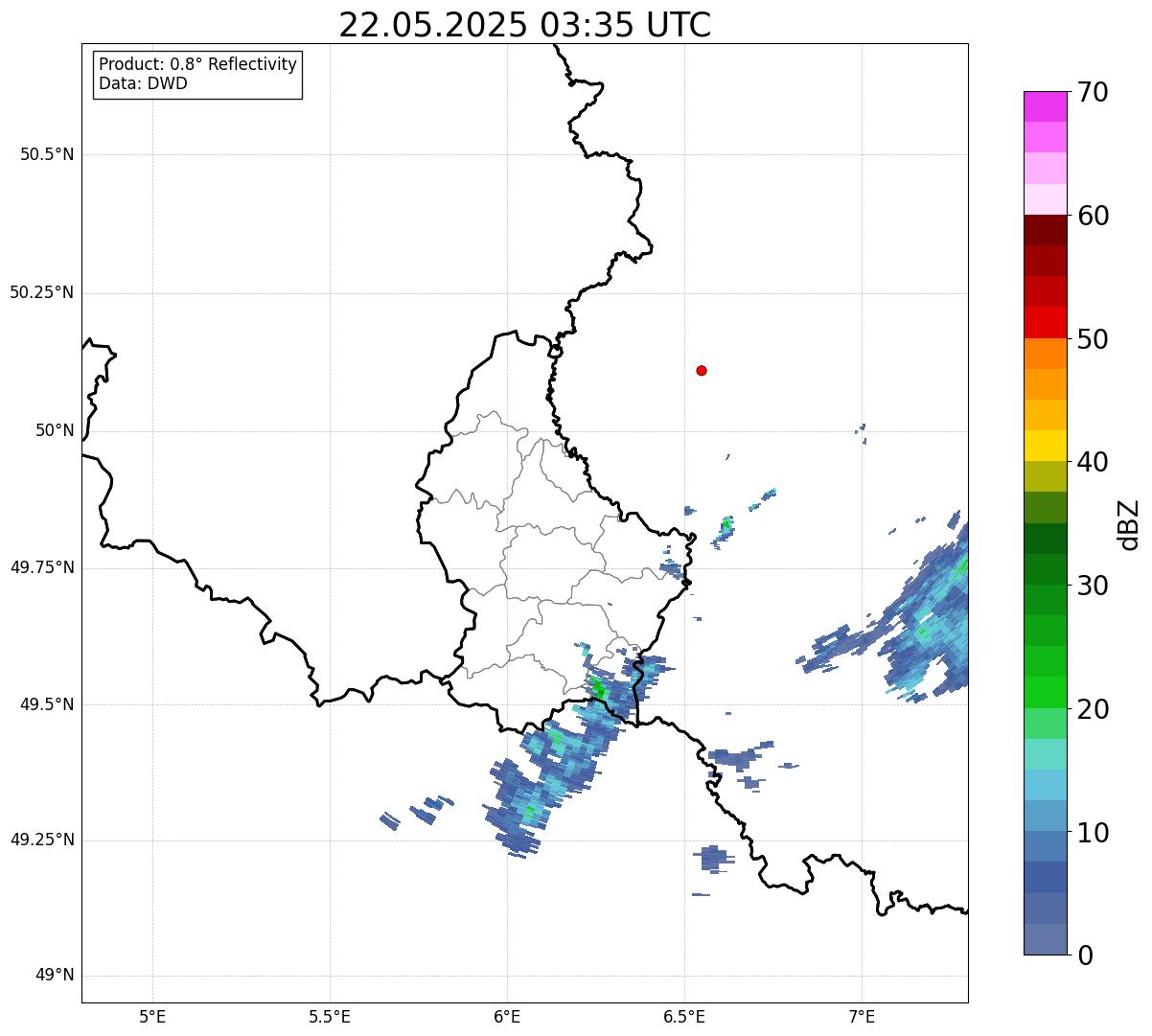Pick the palest pink swatch above 60
Image resolution: width=1152 pixels, height=1036 pixels.
(x=1045, y=199)
